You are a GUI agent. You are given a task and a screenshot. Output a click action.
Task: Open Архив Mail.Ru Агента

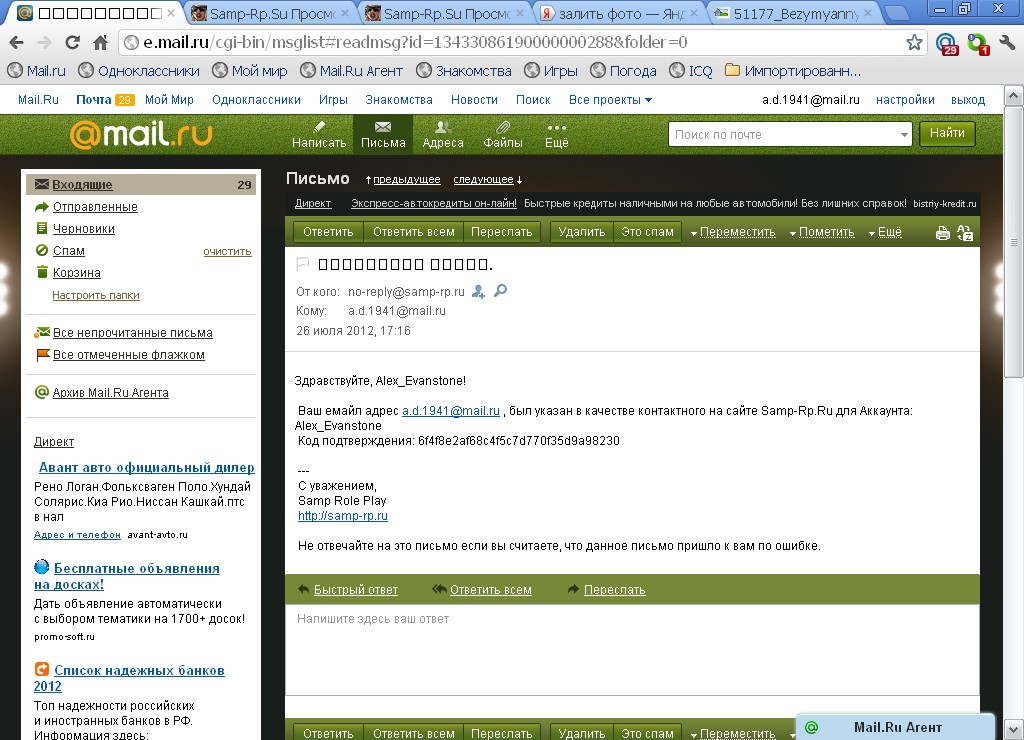pos(110,393)
